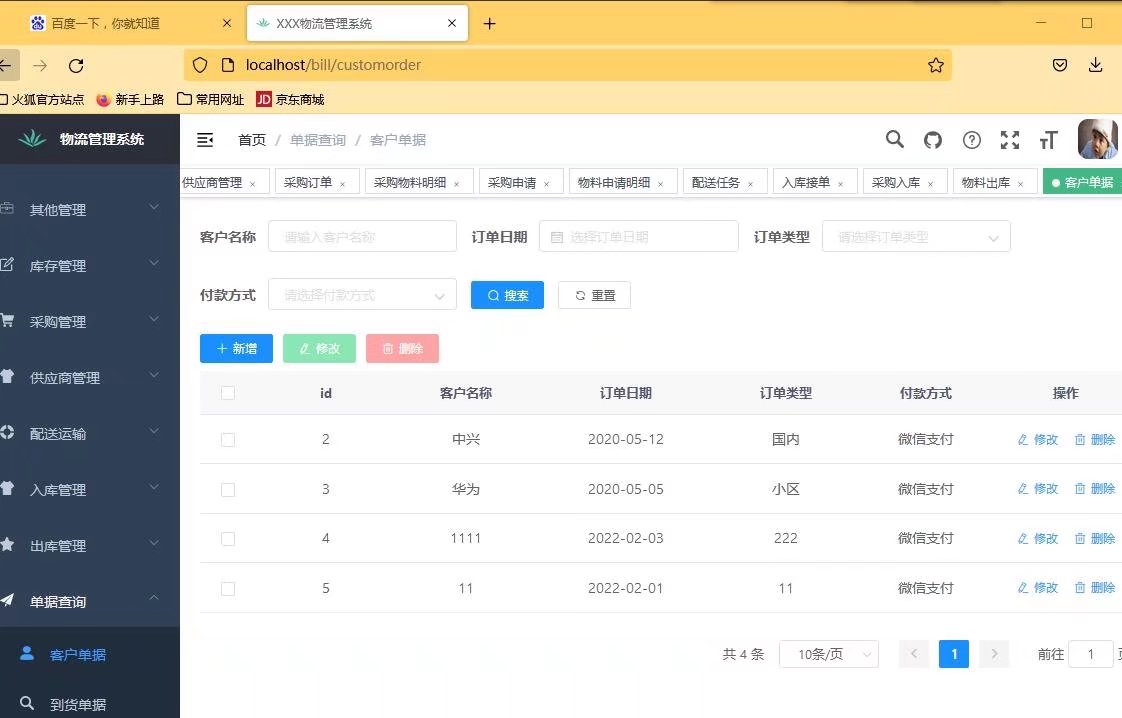Image resolution: width=1122 pixels, height=718 pixels.
Task: Close the 物料申请明细 tag
Action: click(x=660, y=184)
